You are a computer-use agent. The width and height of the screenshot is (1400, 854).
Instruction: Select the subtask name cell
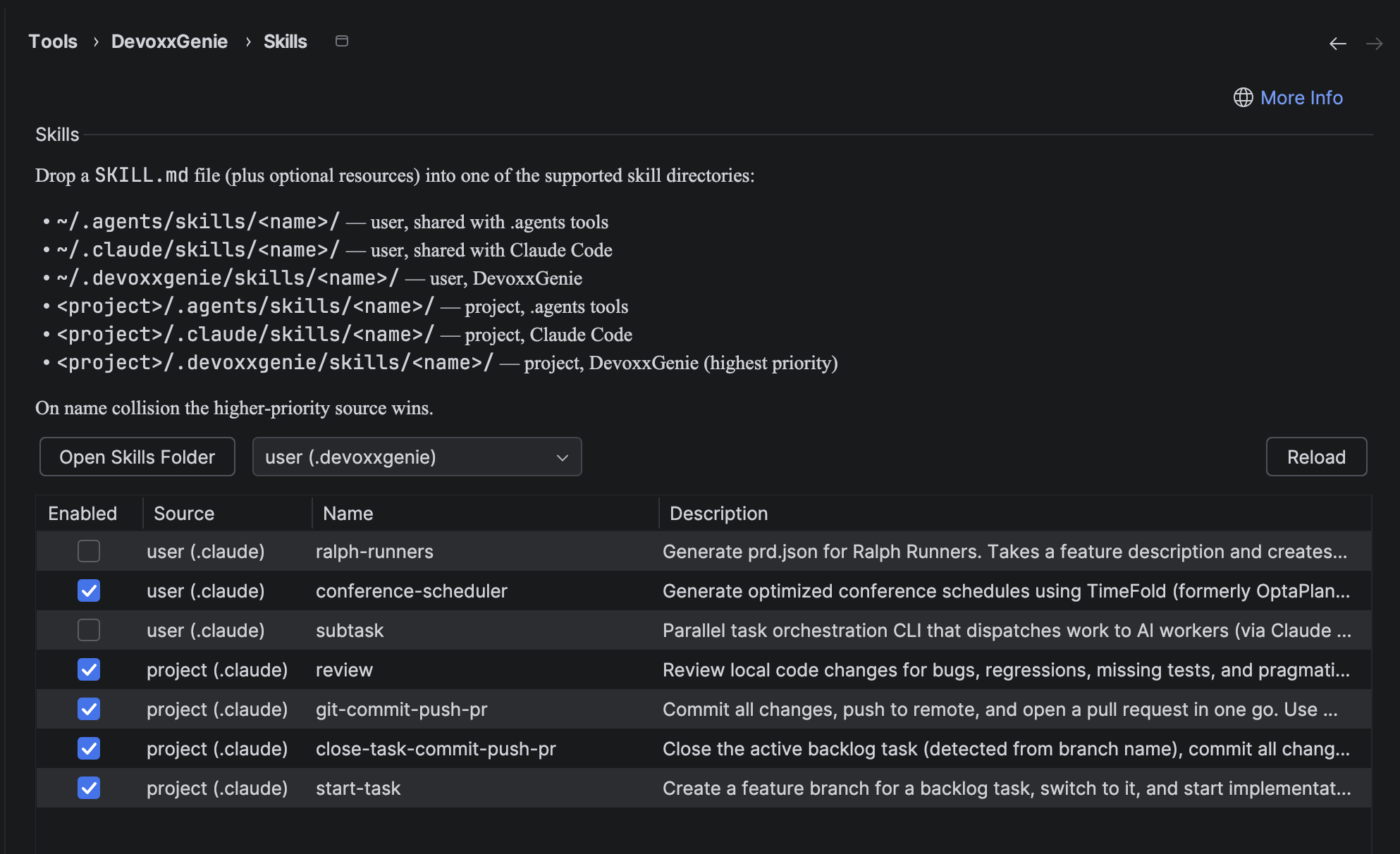click(485, 630)
